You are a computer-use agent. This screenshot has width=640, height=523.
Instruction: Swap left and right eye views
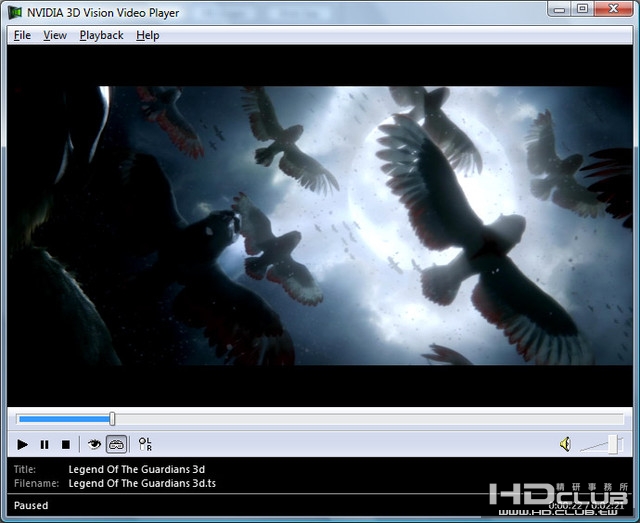145,444
